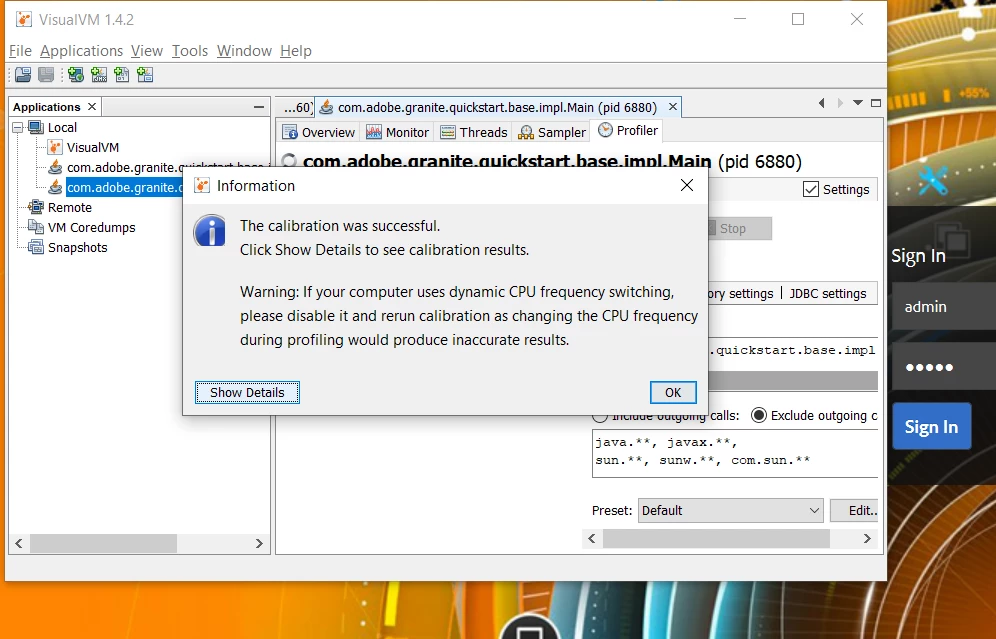
Task: Click the Load Snapshot toolbar icon
Action: coord(23,75)
